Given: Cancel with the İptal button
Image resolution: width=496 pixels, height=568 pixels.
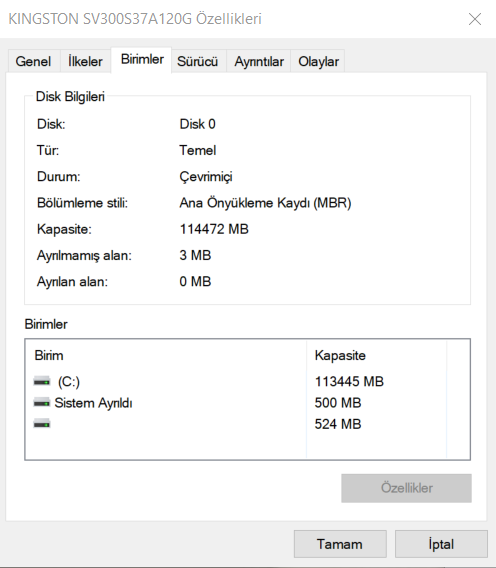Looking at the screenshot, I should click(441, 544).
